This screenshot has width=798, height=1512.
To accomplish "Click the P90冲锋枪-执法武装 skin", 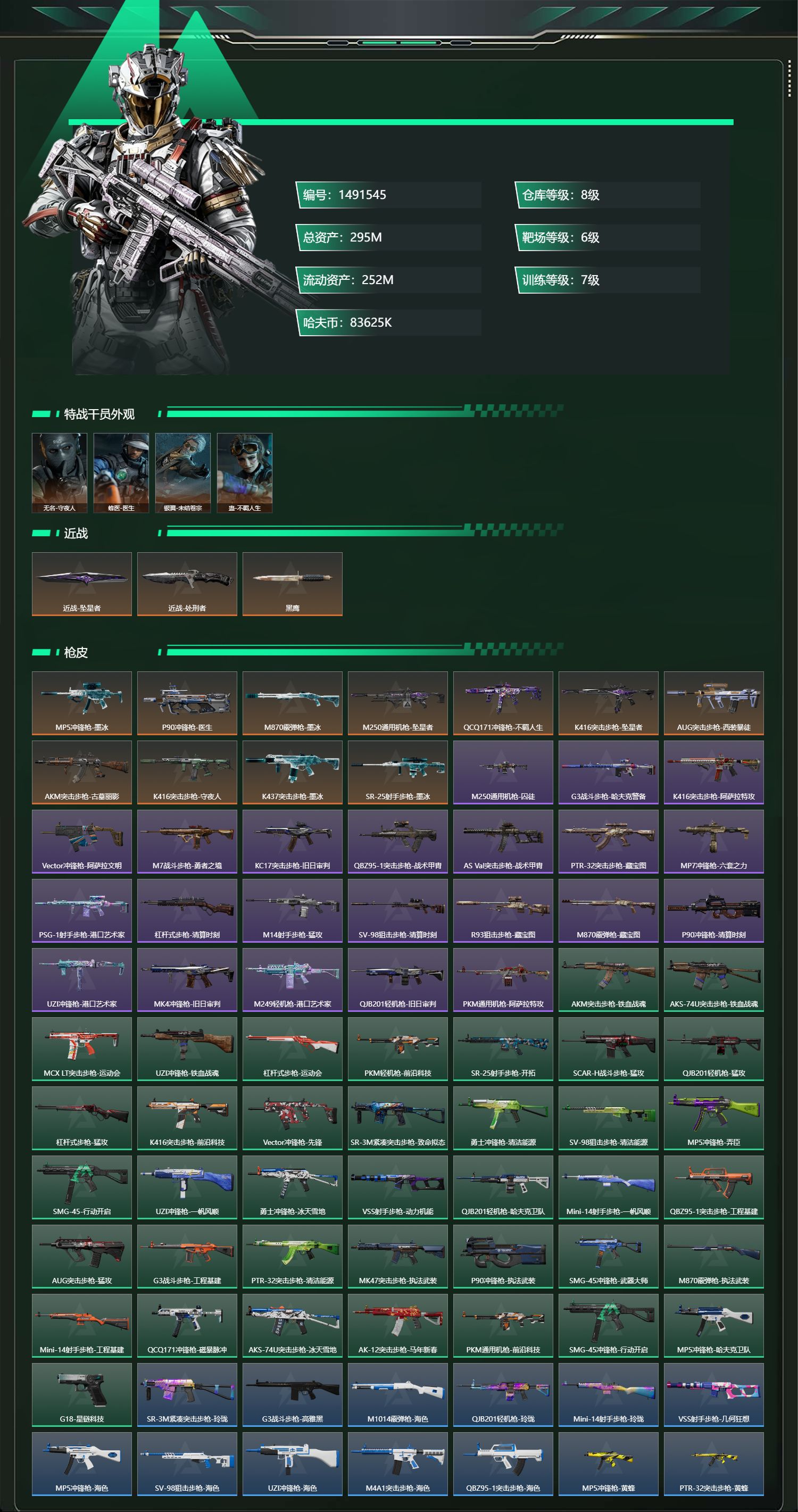I will pyautogui.click(x=503, y=1257).
